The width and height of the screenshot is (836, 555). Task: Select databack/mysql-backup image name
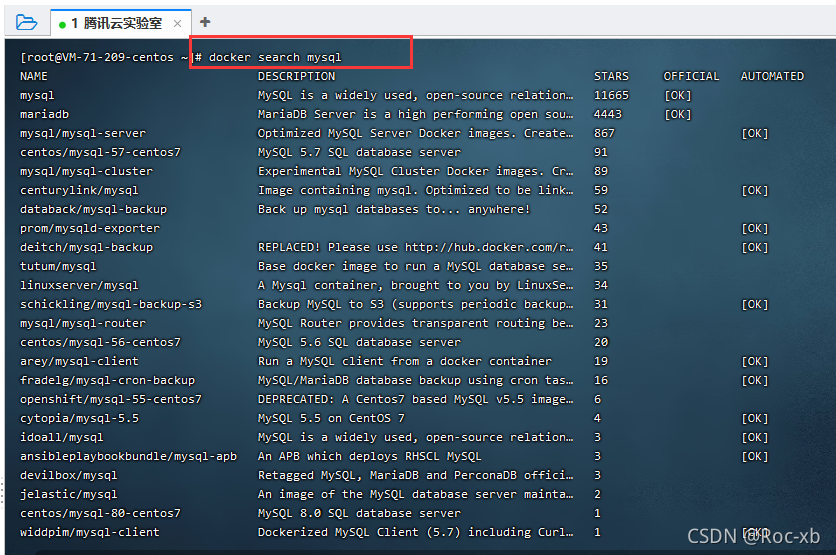(93, 210)
